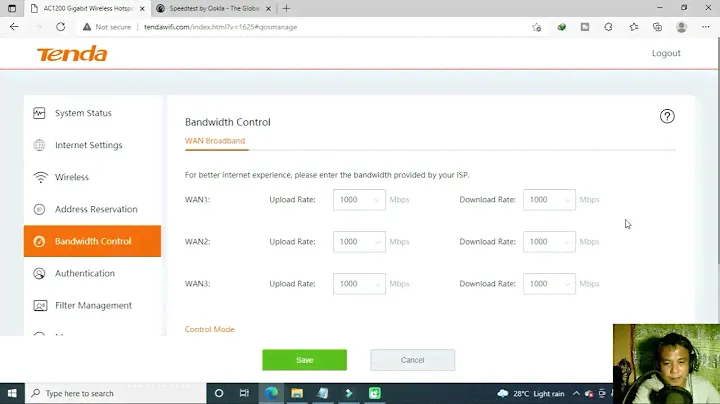Click the Logout link
The width and height of the screenshot is (720, 404).
(666, 53)
